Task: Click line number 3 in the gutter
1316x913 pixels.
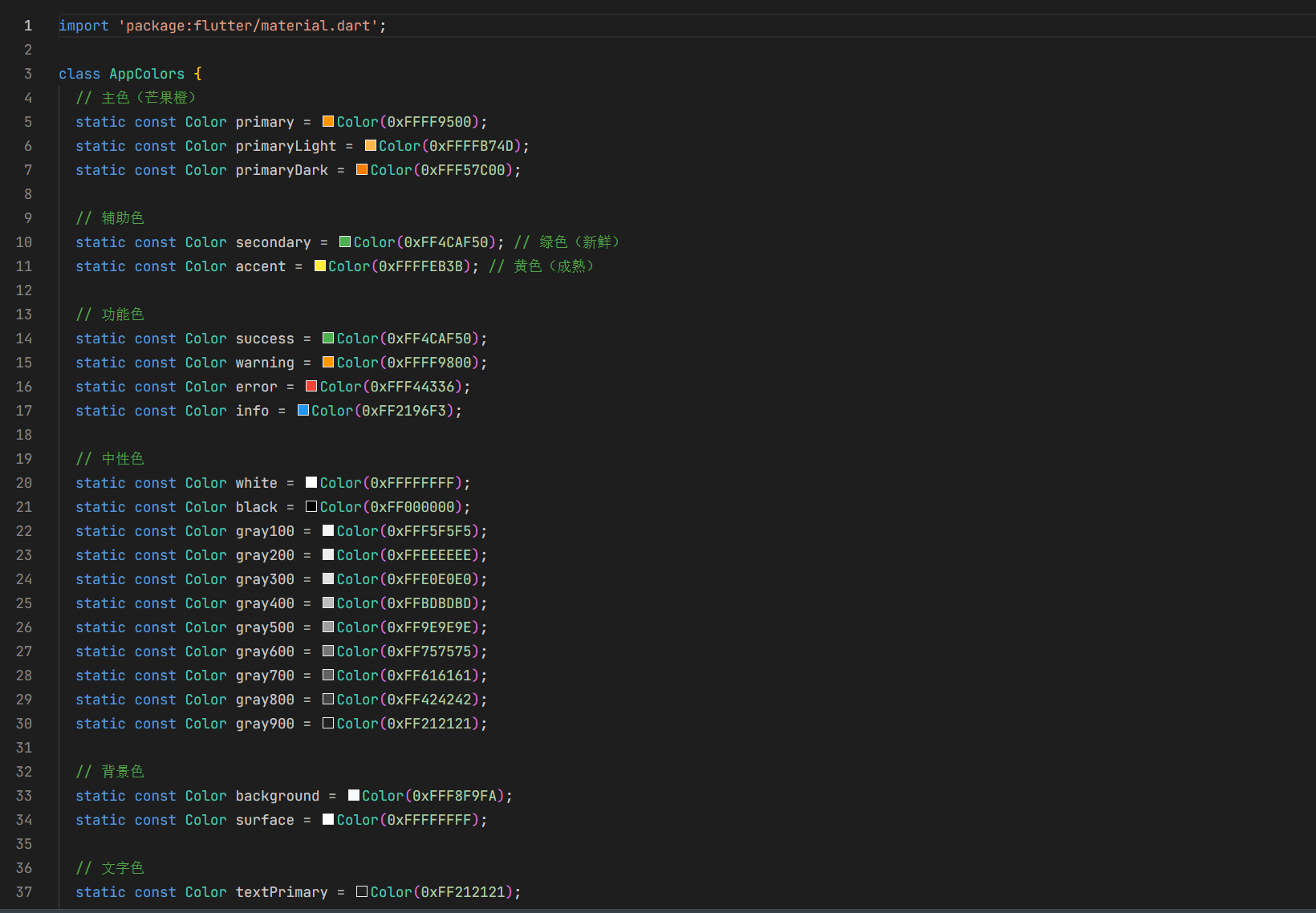Action: tap(28, 74)
